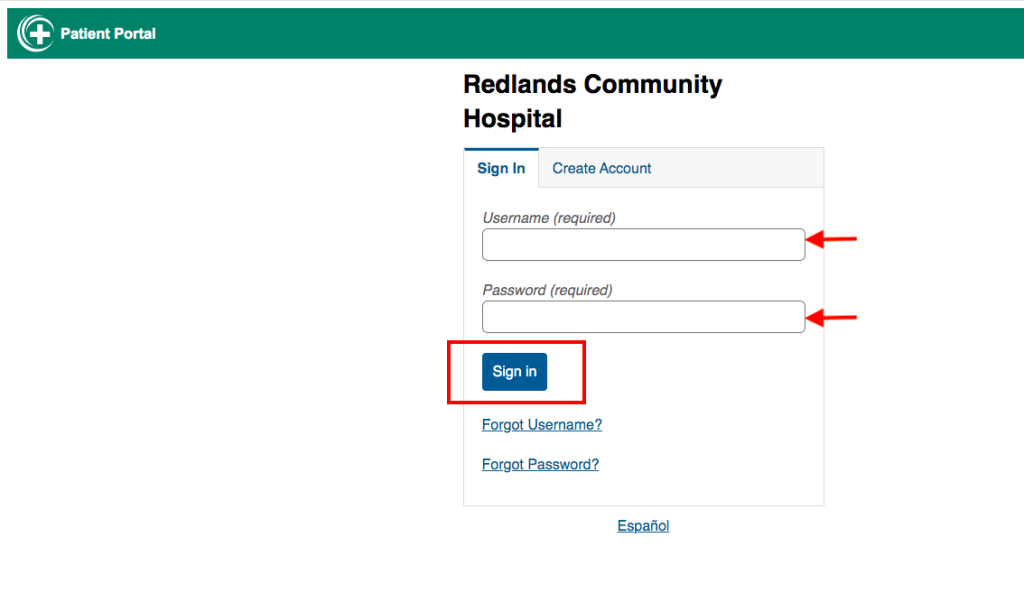
Task: Click the Redlands Community Hospital heading
Action: pyautogui.click(x=592, y=101)
